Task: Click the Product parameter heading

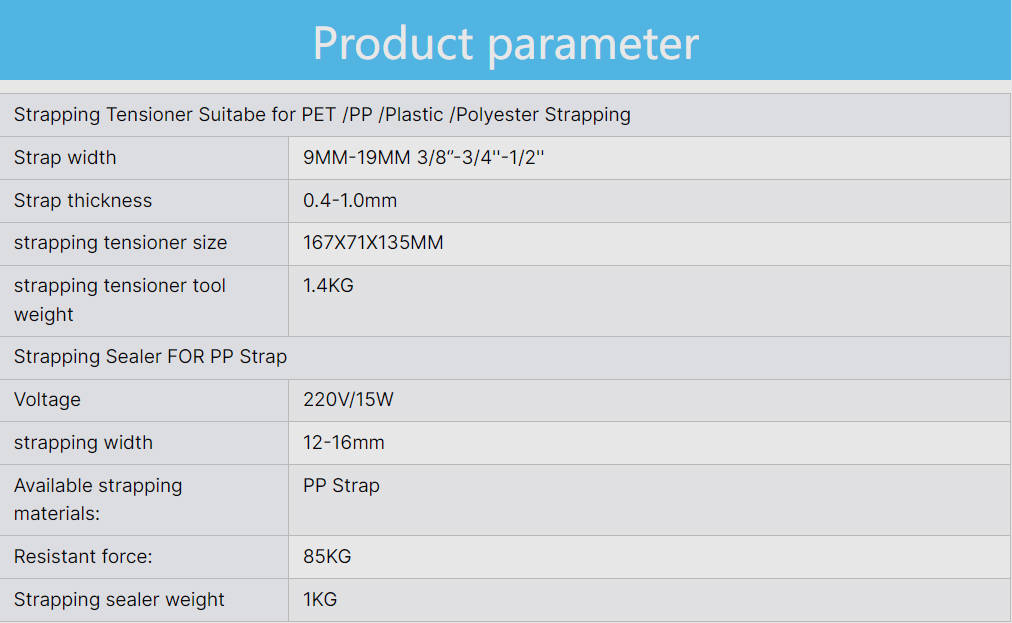Action: (505, 43)
